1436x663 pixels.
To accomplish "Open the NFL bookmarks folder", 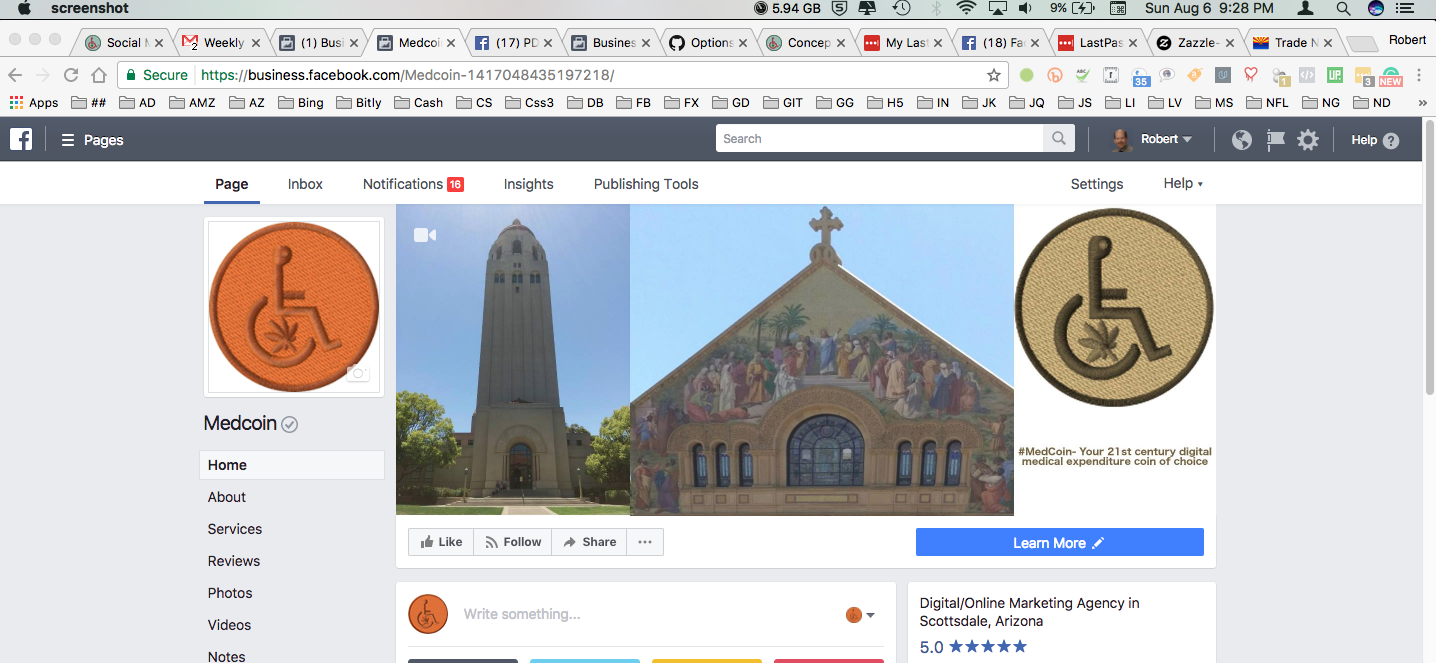I will (1267, 102).
